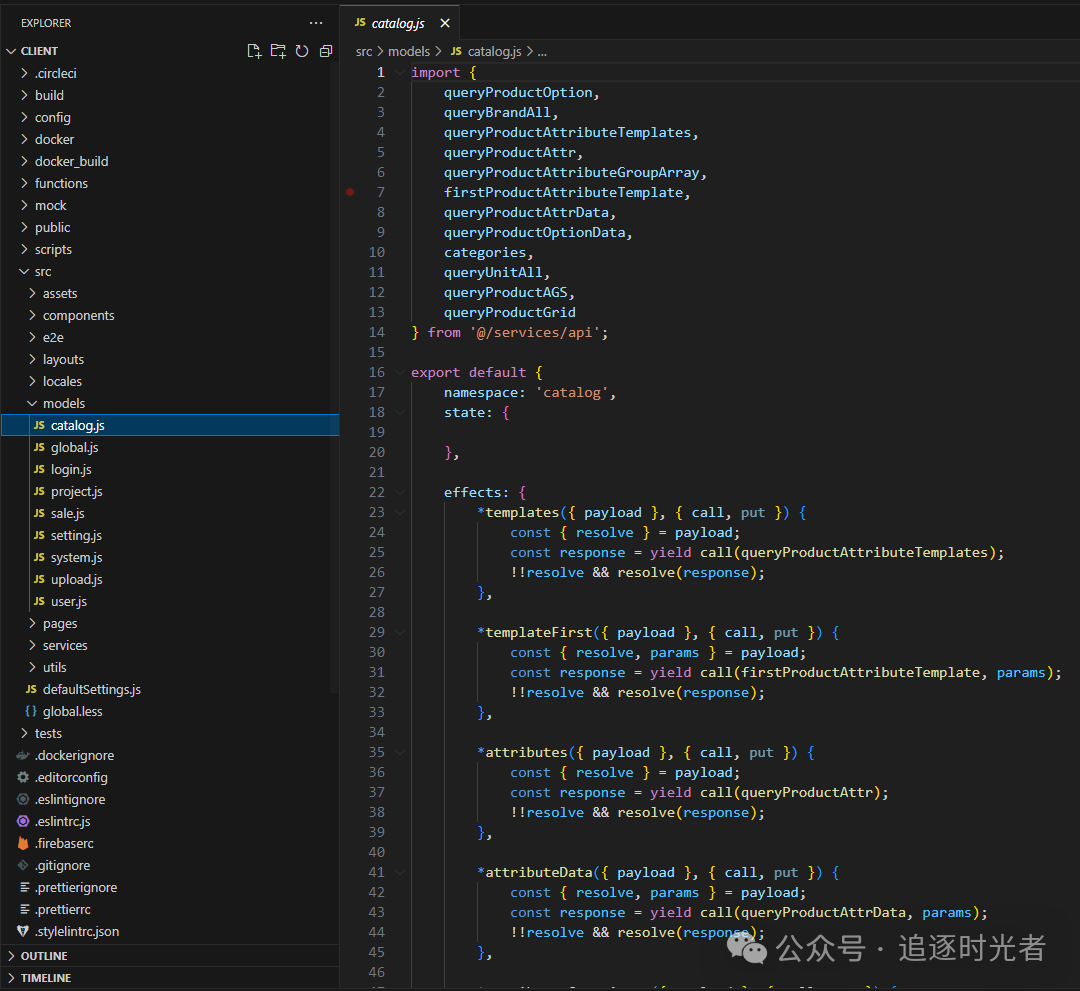1080x991 pixels.
Task: Collapse the models folder
Action: click(63, 403)
